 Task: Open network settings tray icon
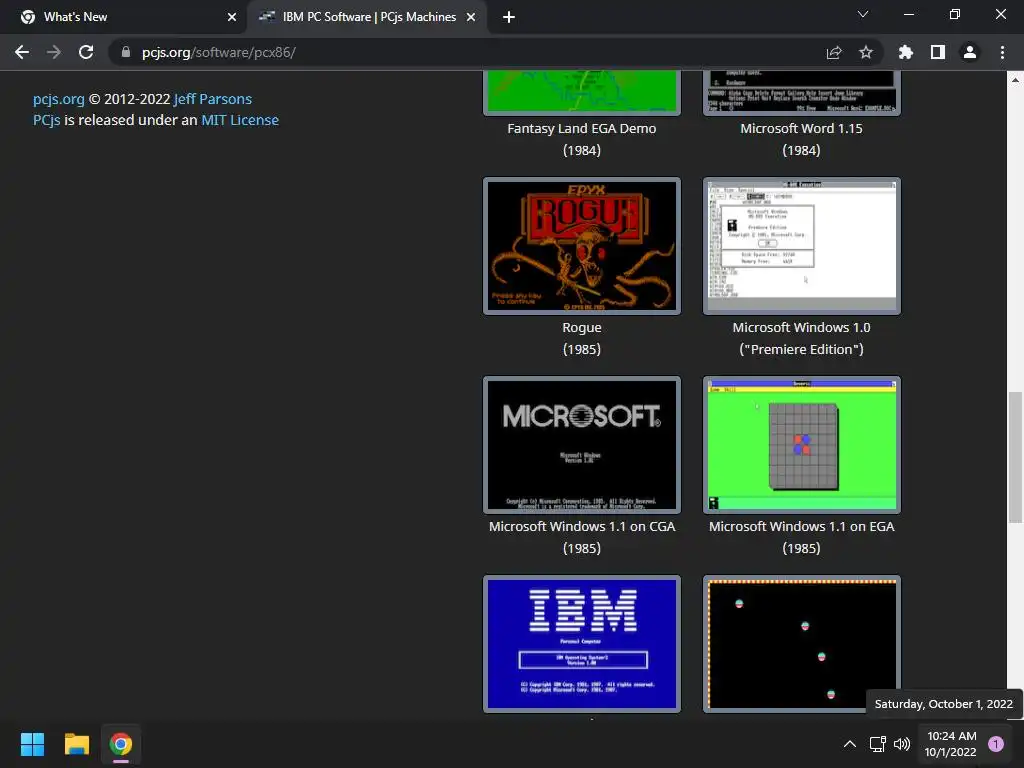[x=877, y=744]
